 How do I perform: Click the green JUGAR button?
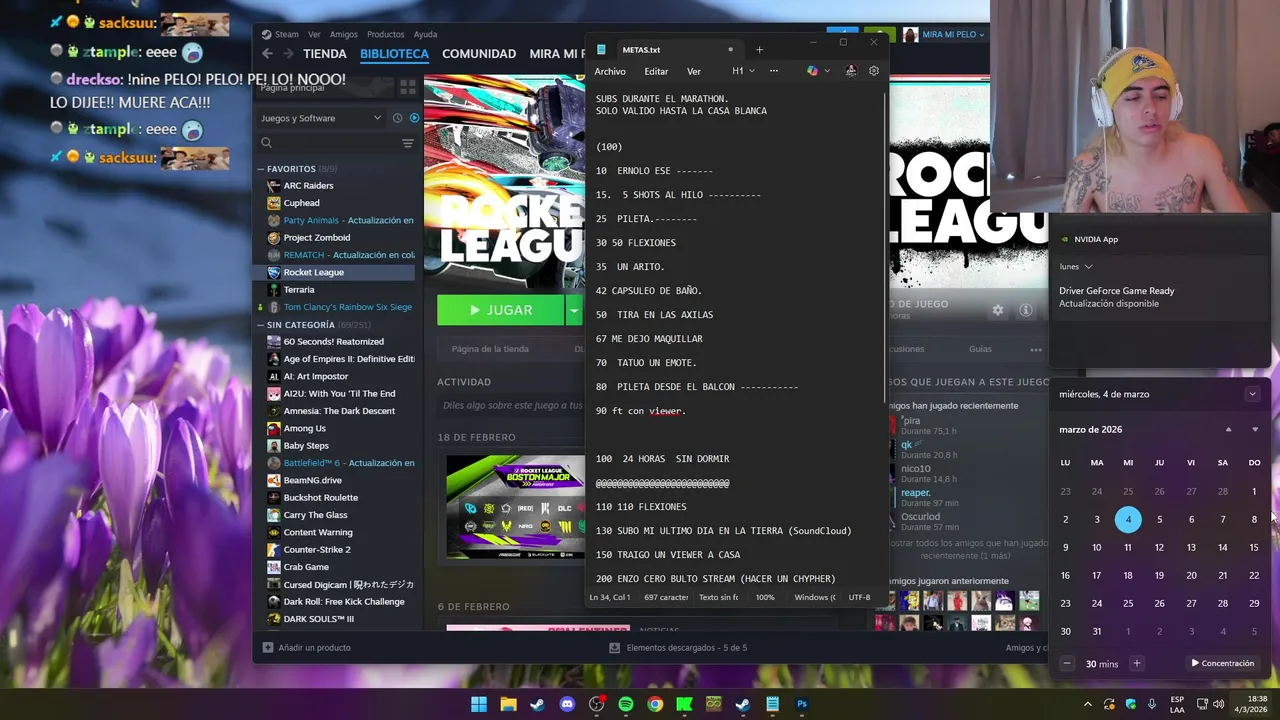(500, 310)
